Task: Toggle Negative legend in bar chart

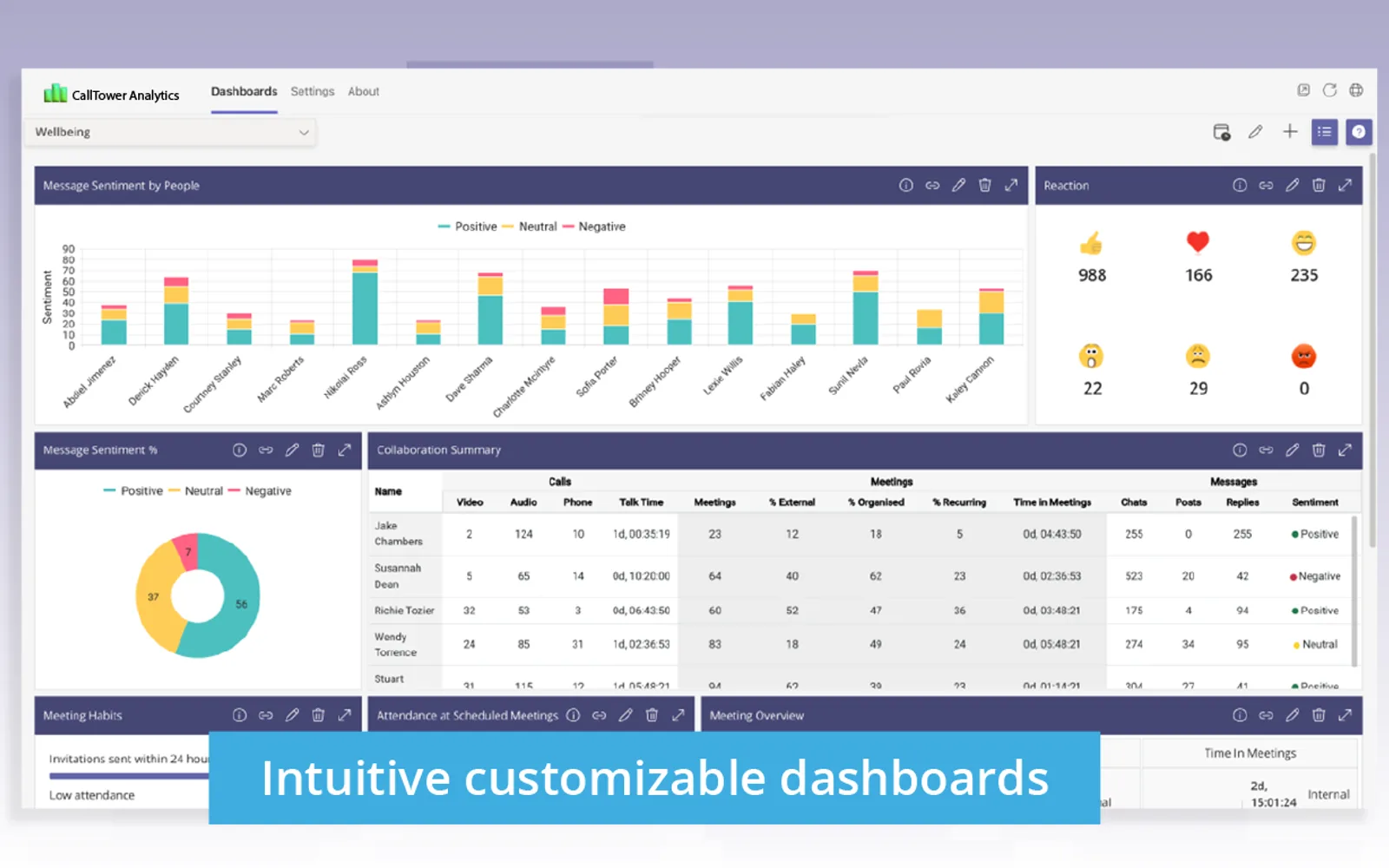Action: [594, 227]
